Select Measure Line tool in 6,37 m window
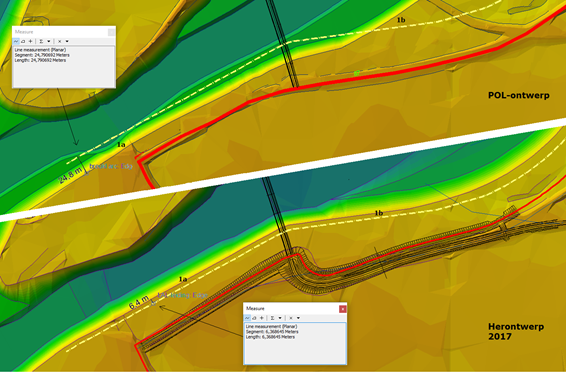This screenshot has width=566, height=373. click(x=247, y=318)
